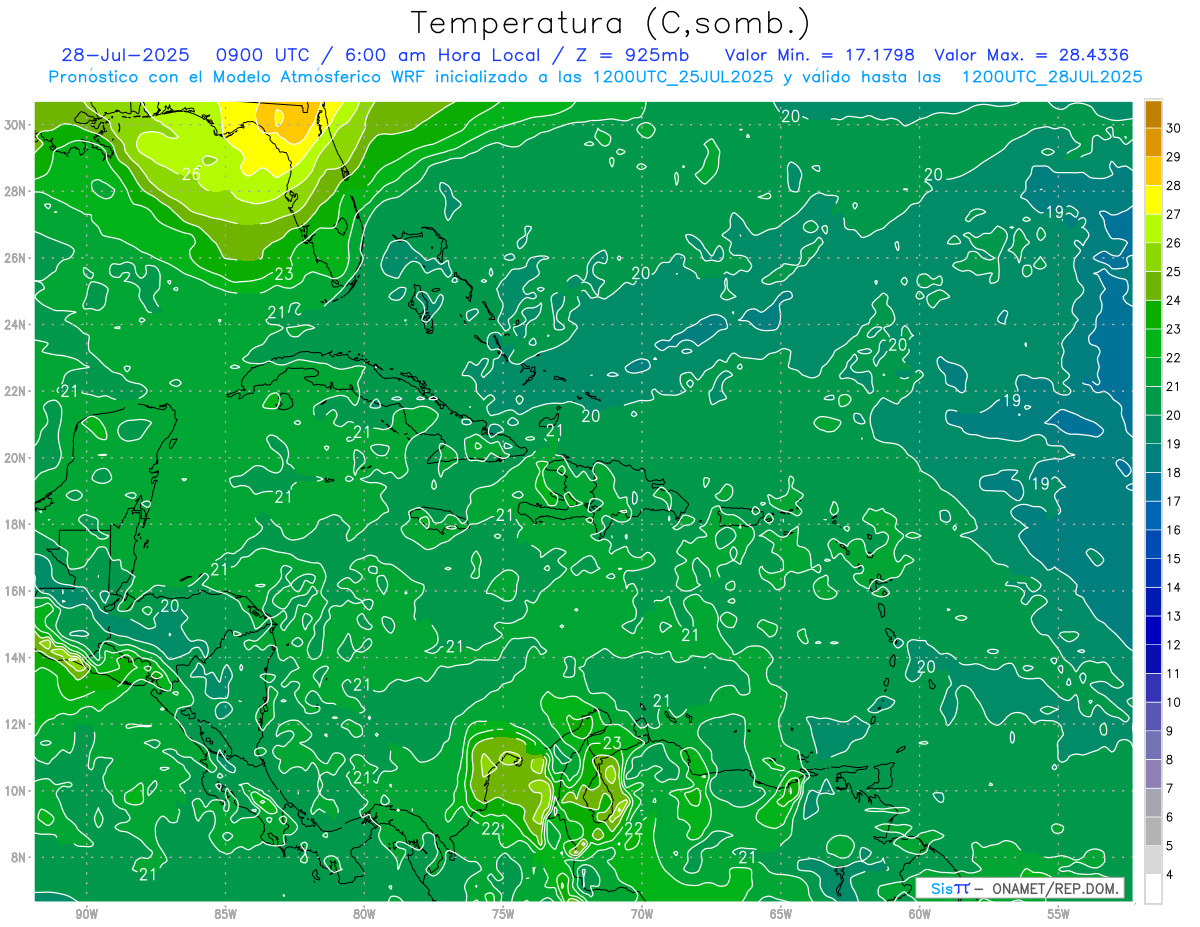The image size is (1200, 927).
Task: Click the '85W' longitude axis label
Action: pyautogui.click(x=225, y=914)
